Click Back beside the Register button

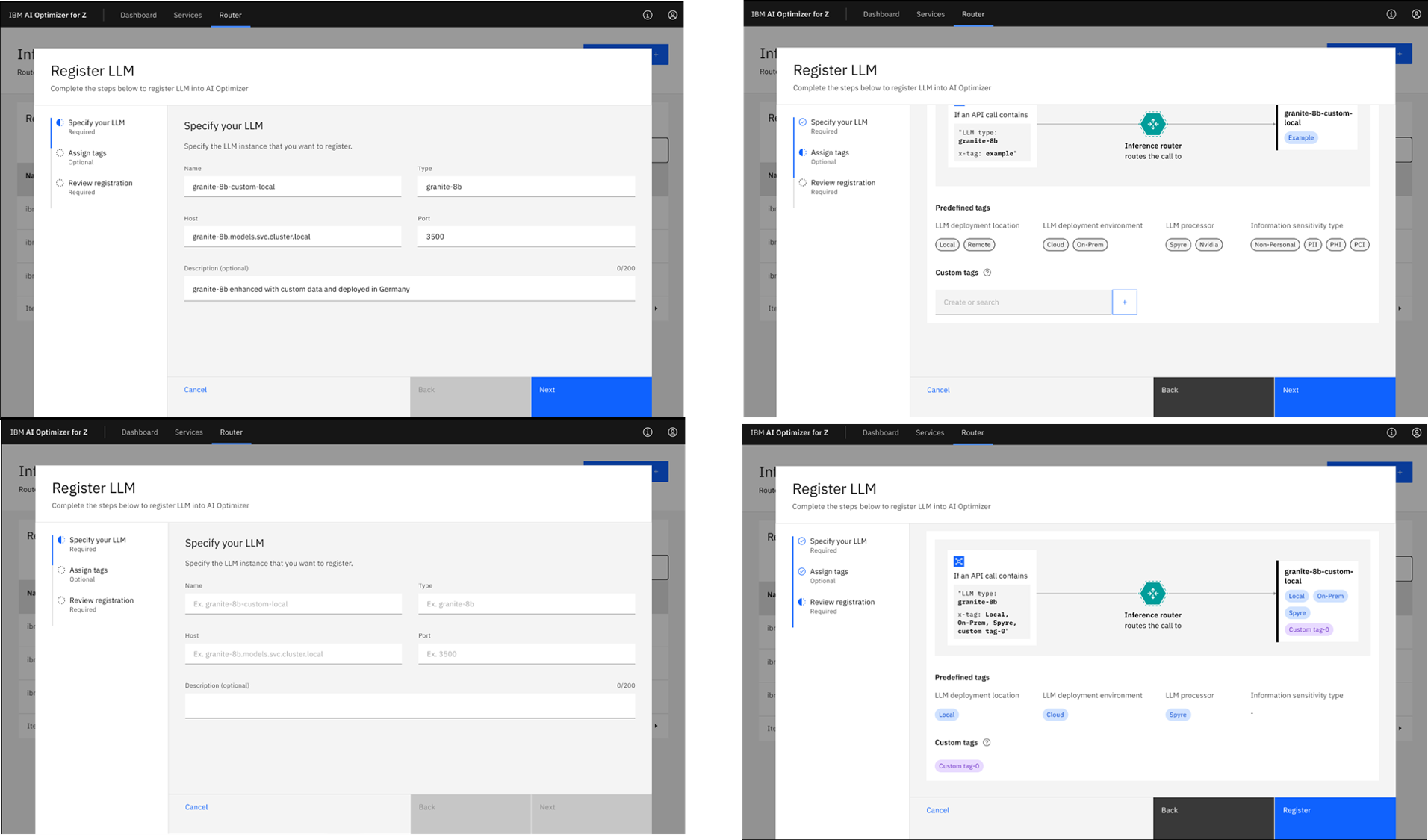pos(1214,818)
